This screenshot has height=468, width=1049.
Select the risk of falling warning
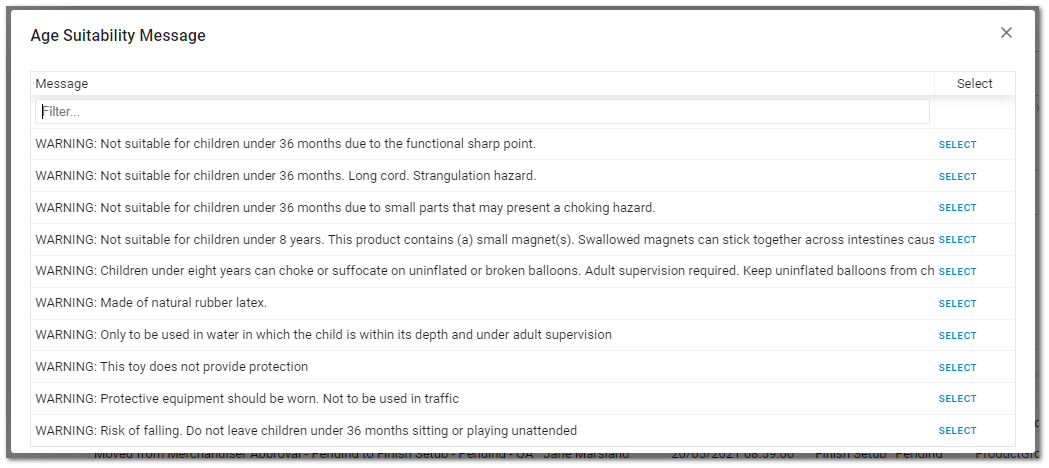957,431
